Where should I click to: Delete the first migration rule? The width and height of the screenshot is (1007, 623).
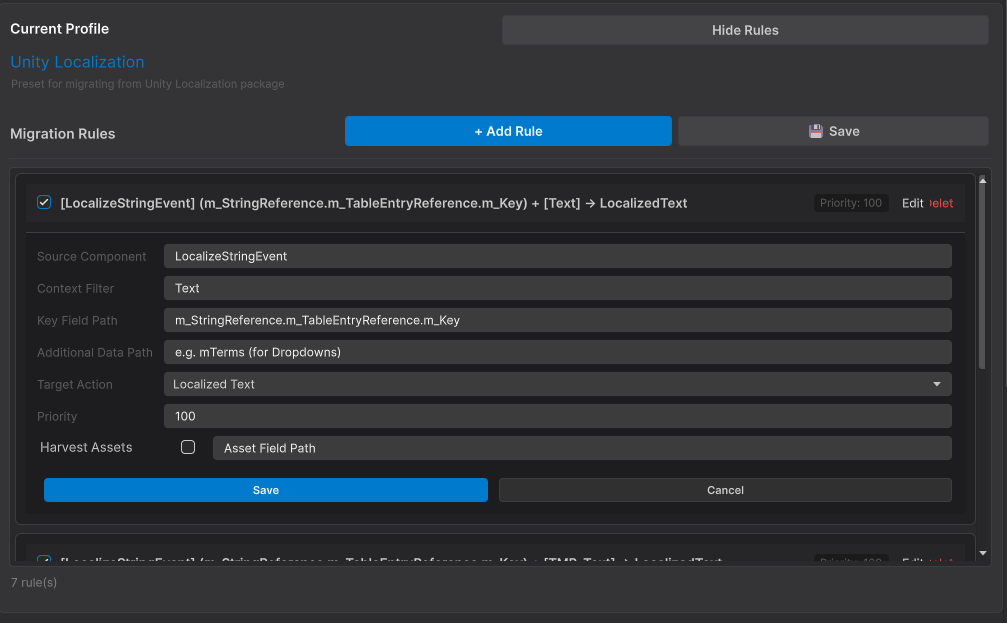(x=940, y=202)
